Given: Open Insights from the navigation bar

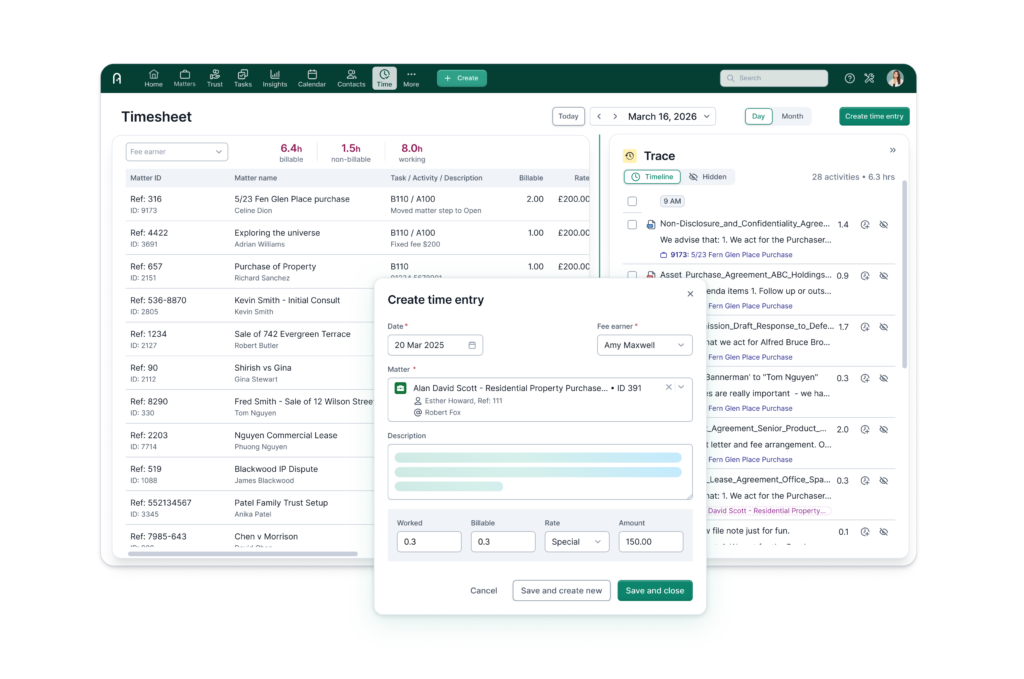Looking at the screenshot, I should 275,78.
